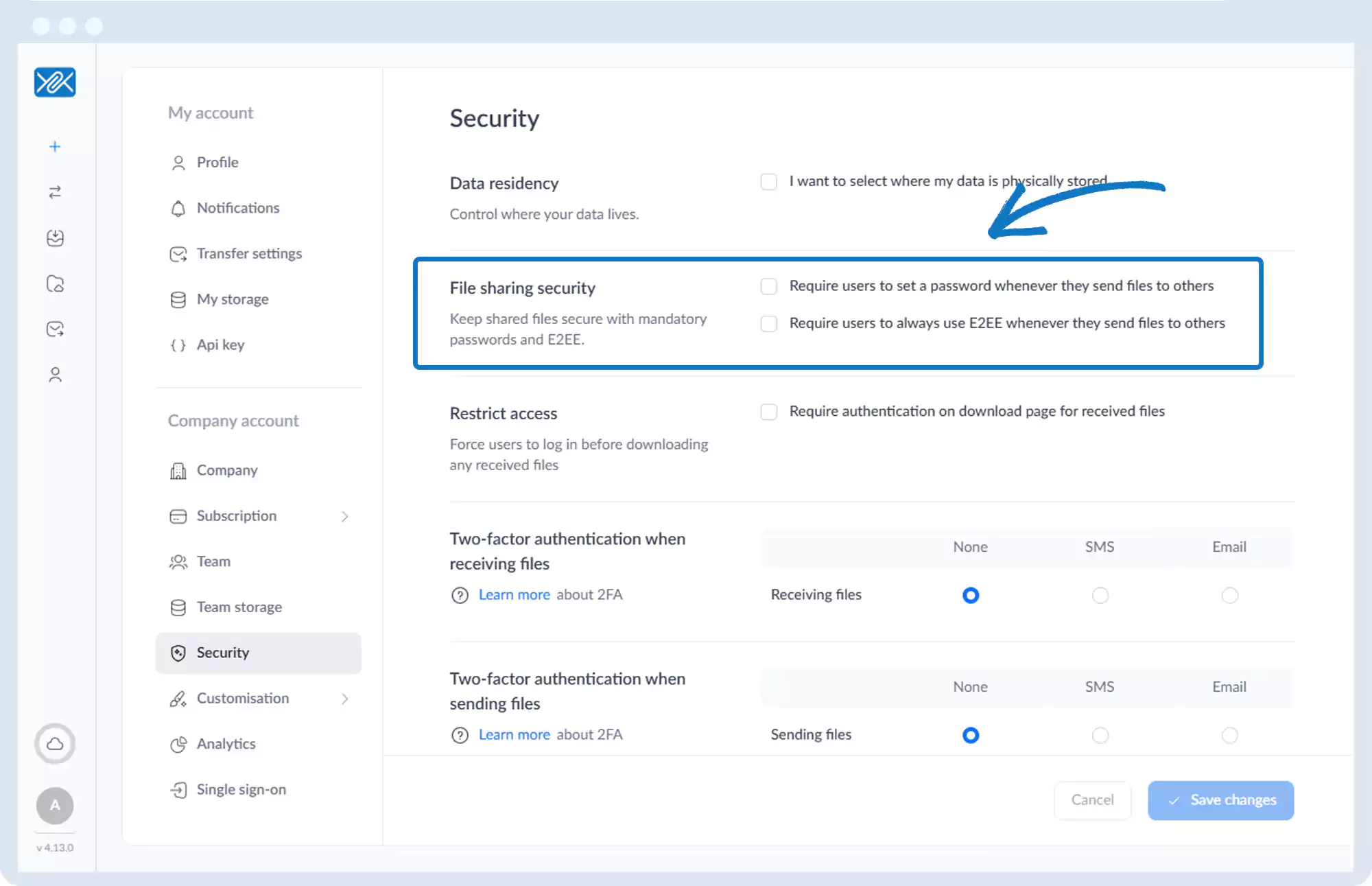Screen dimensions: 1372x886
Task: Open the cloud storage circle icon
Action: point(55,743)
